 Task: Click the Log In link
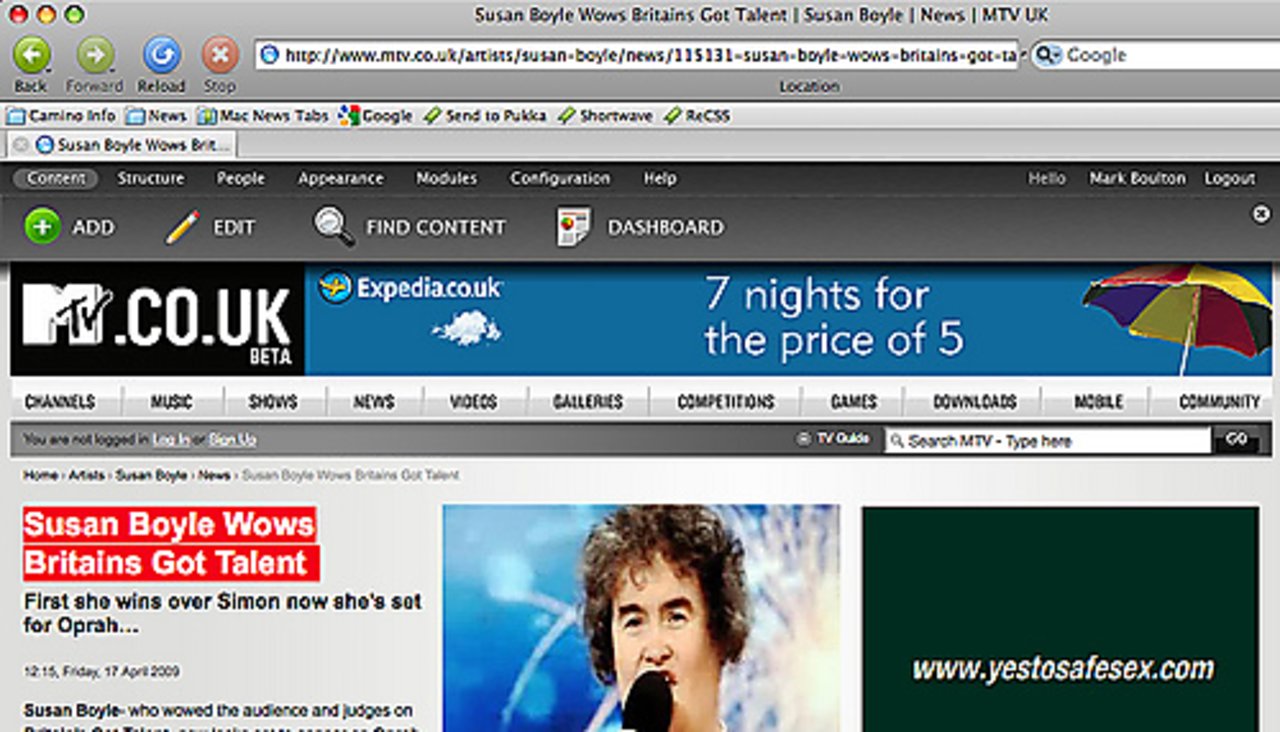tap(171, 440)
